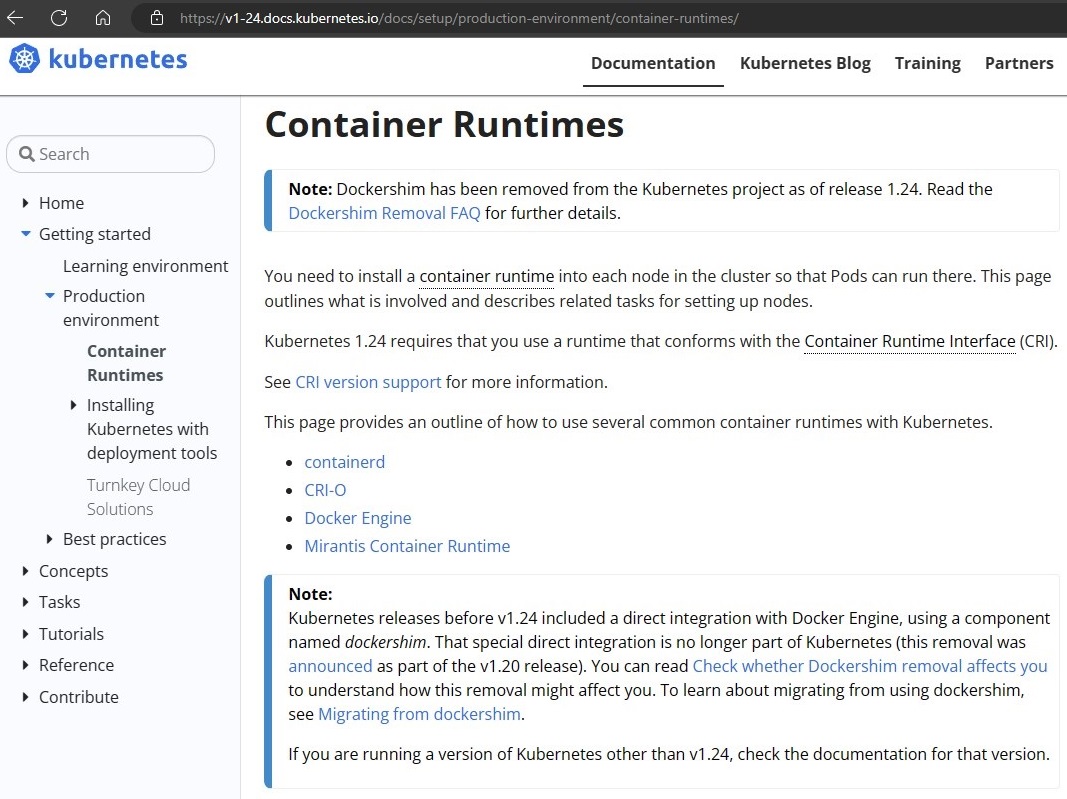Click the browser back arrow
Viewport: 1067px width, 799px height.
tap(18, 18)
